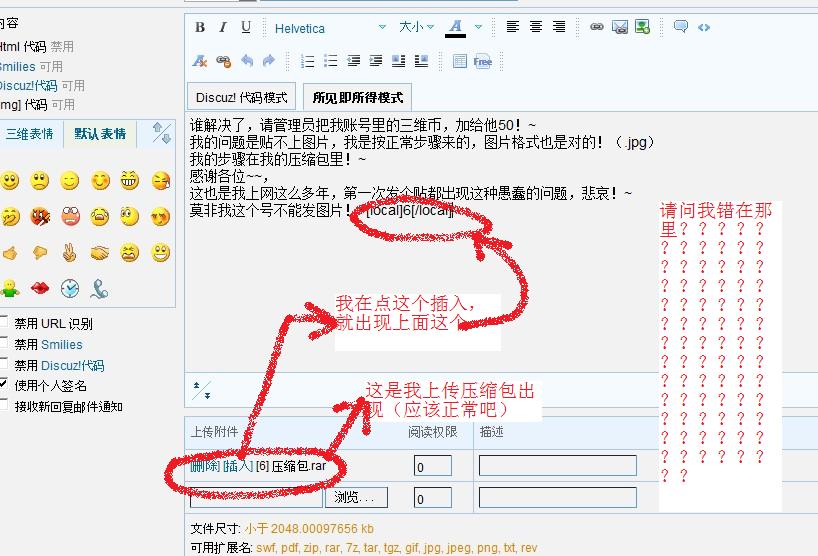818x556 pixels.
Task: Check the 接收新回复邮件通知 checkbox
Action: tap(4, 405)
